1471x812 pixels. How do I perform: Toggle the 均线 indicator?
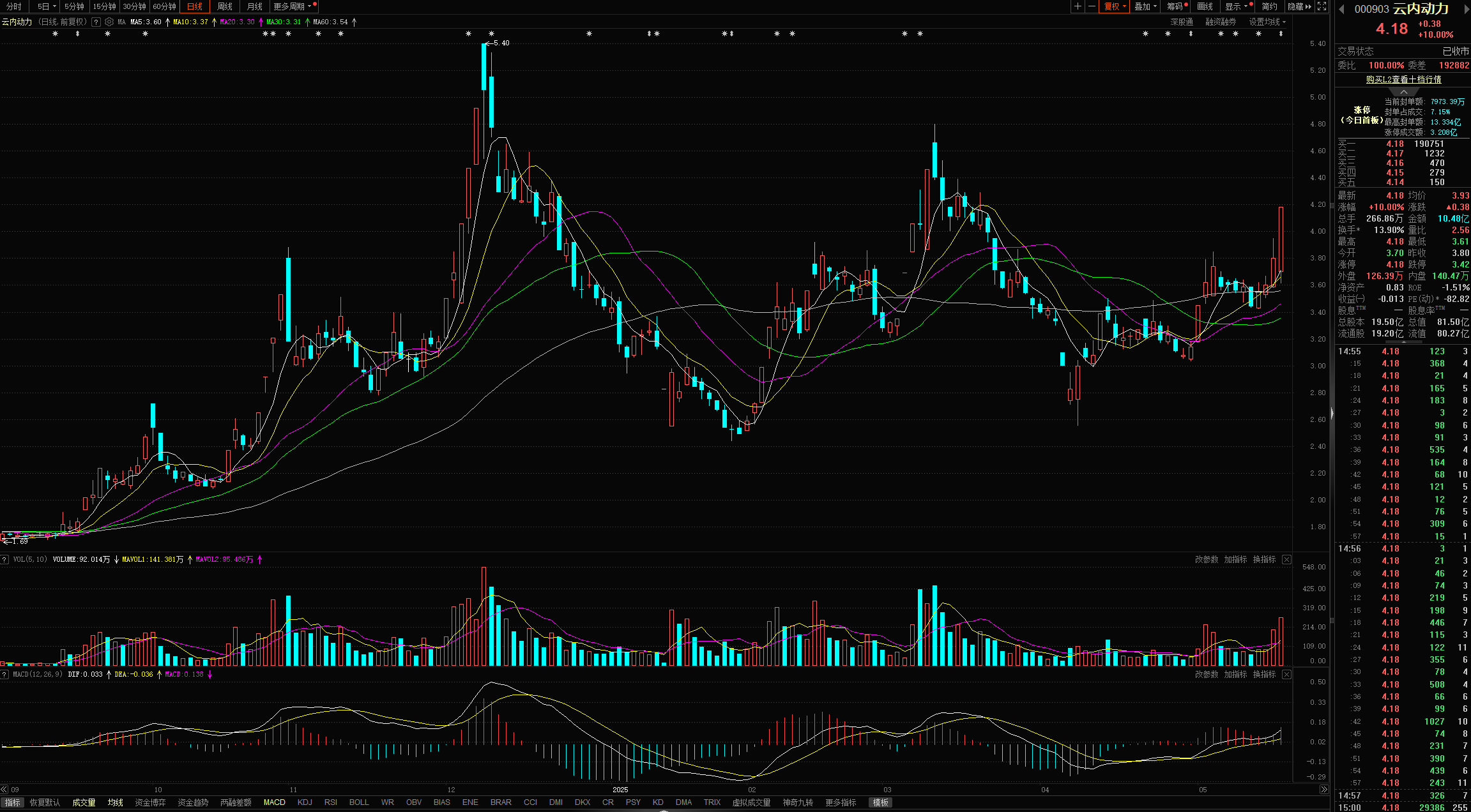pos(115,803)
